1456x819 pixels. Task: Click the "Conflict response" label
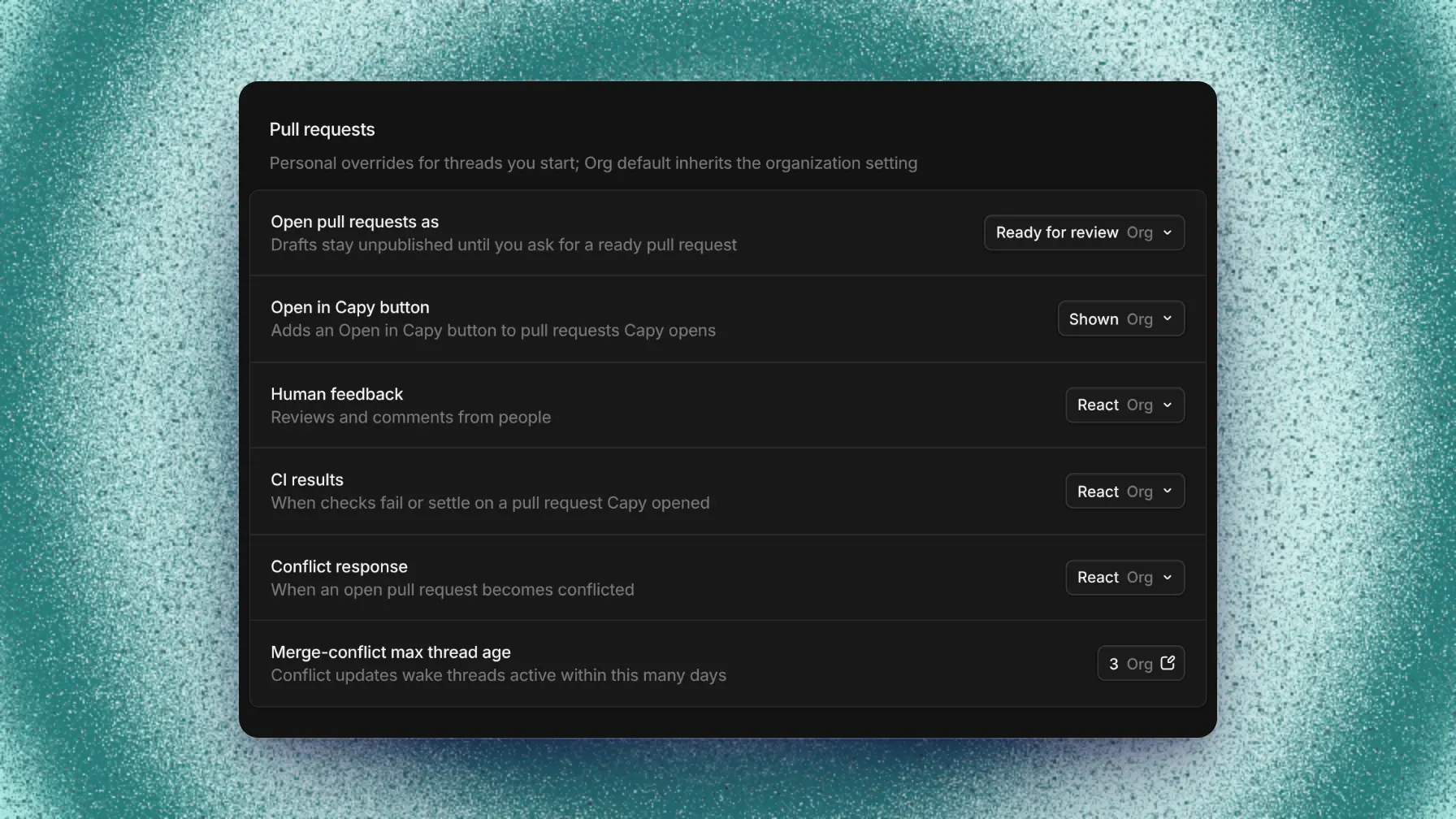339,566
